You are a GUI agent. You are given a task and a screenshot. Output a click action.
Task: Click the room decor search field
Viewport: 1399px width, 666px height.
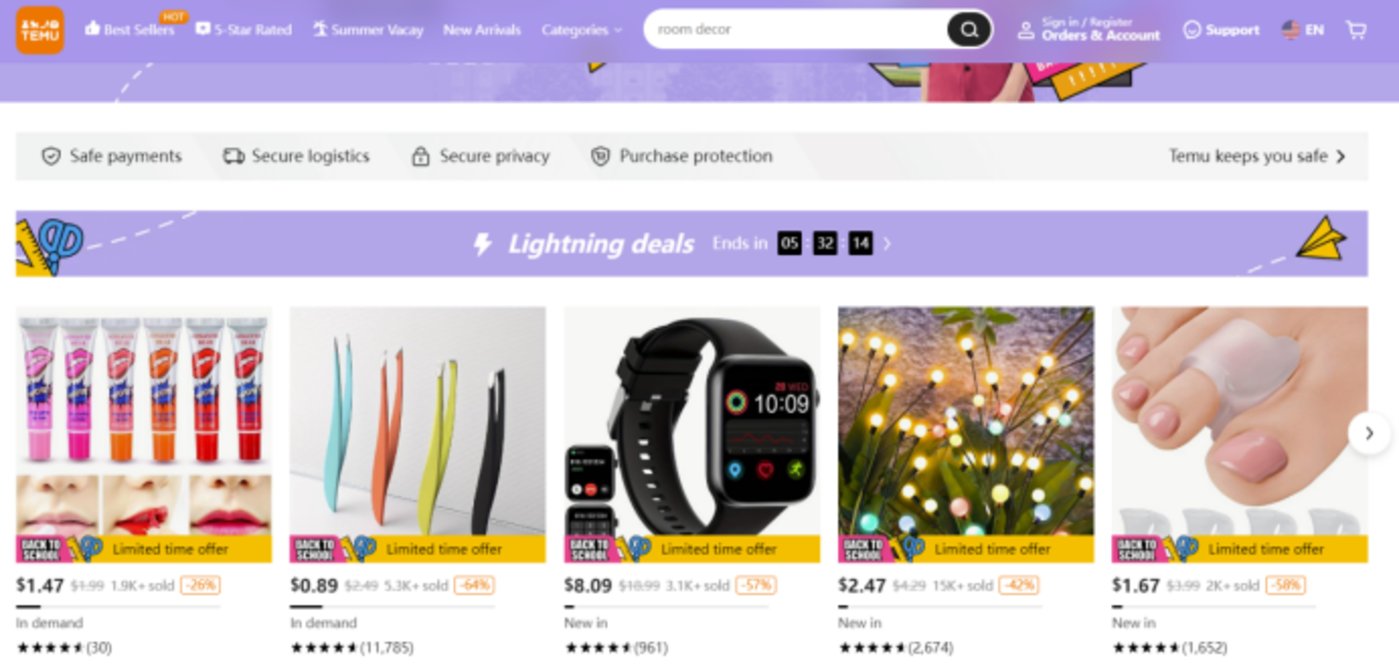797,30
